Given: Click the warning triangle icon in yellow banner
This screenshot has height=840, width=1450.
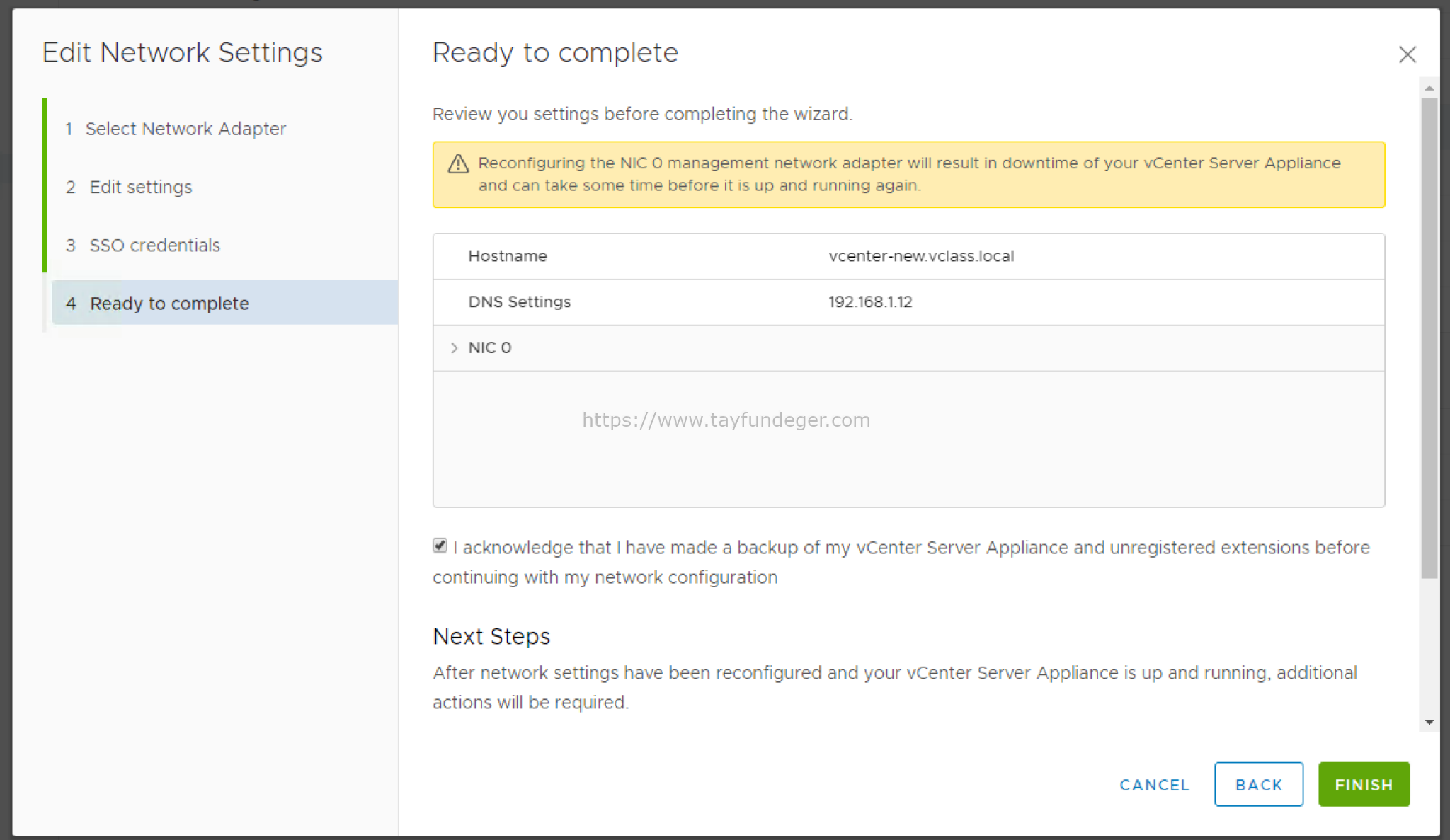Looking at the screenshot, I should [457, 163].
